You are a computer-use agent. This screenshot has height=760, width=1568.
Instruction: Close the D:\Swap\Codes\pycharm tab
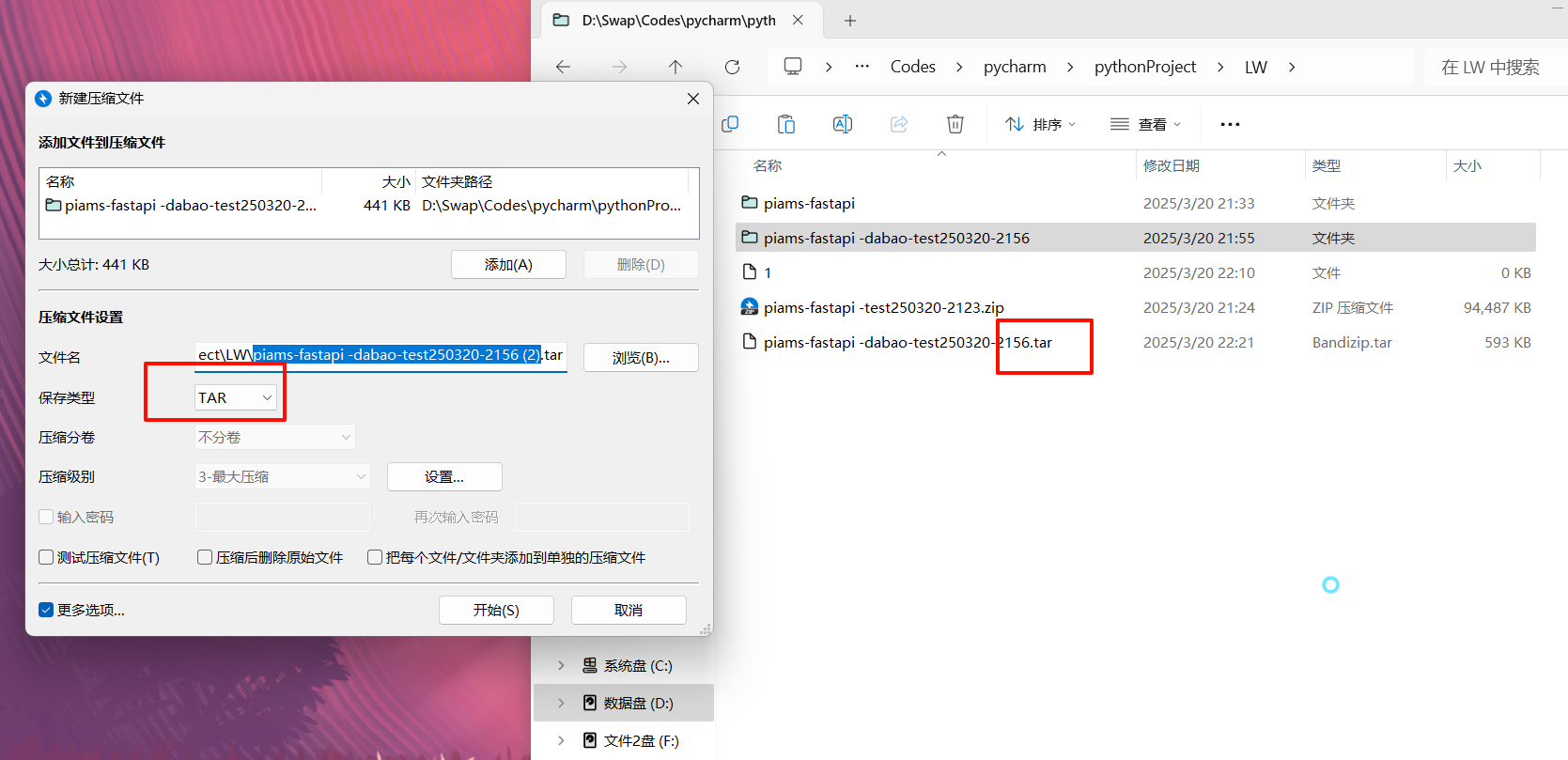[798, 20]
